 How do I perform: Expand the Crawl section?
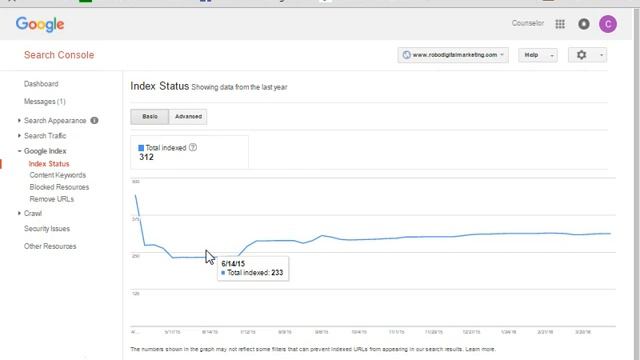[19, 213]
